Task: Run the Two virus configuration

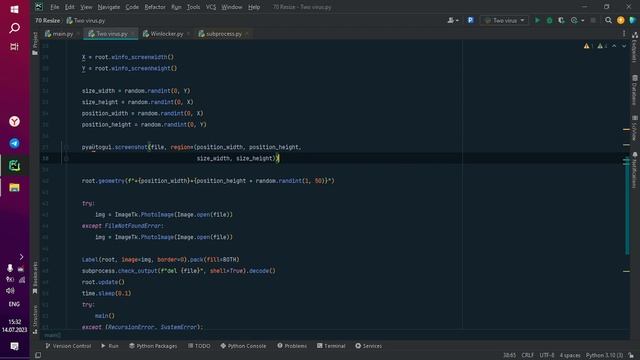Action: [537, 20]
